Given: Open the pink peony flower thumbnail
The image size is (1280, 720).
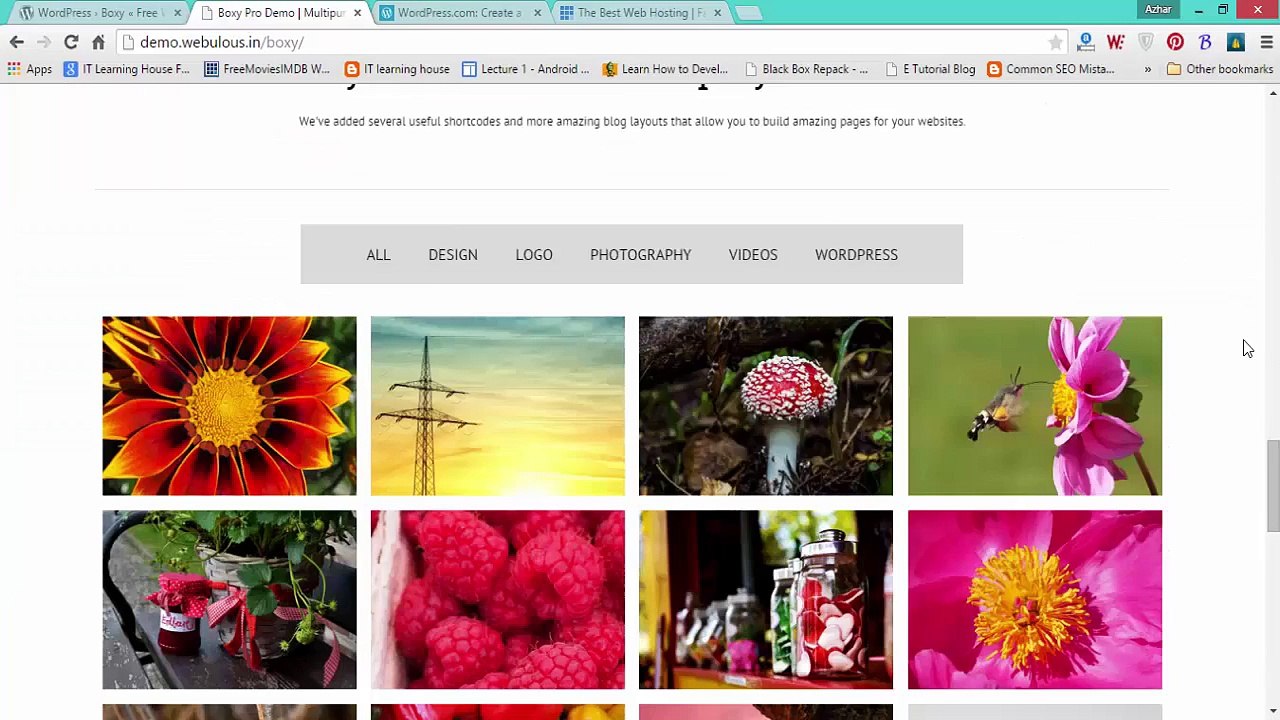Looking at the screenshot, I should pos(1035,600).
